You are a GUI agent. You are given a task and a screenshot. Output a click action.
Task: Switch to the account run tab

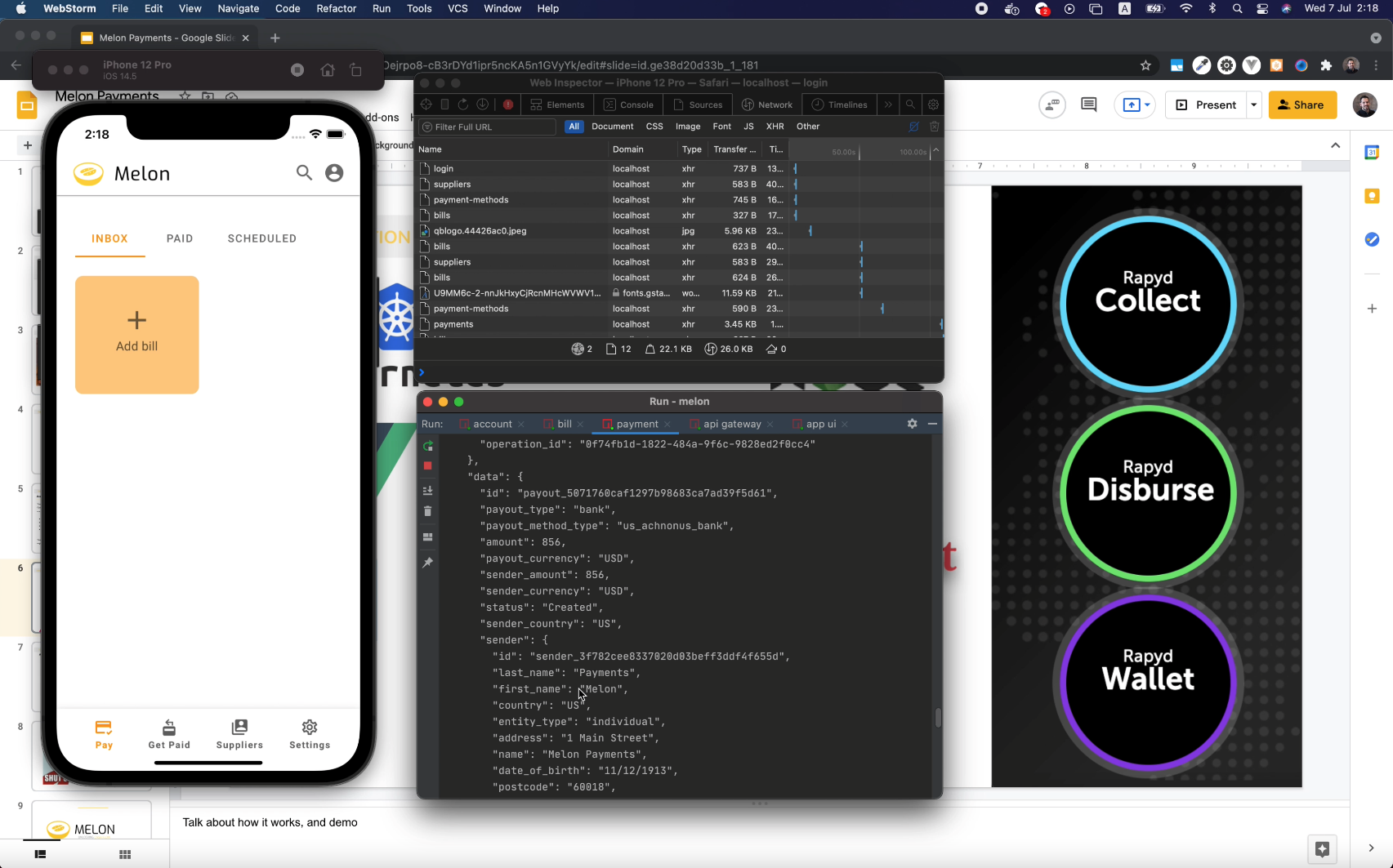(492, 424)
